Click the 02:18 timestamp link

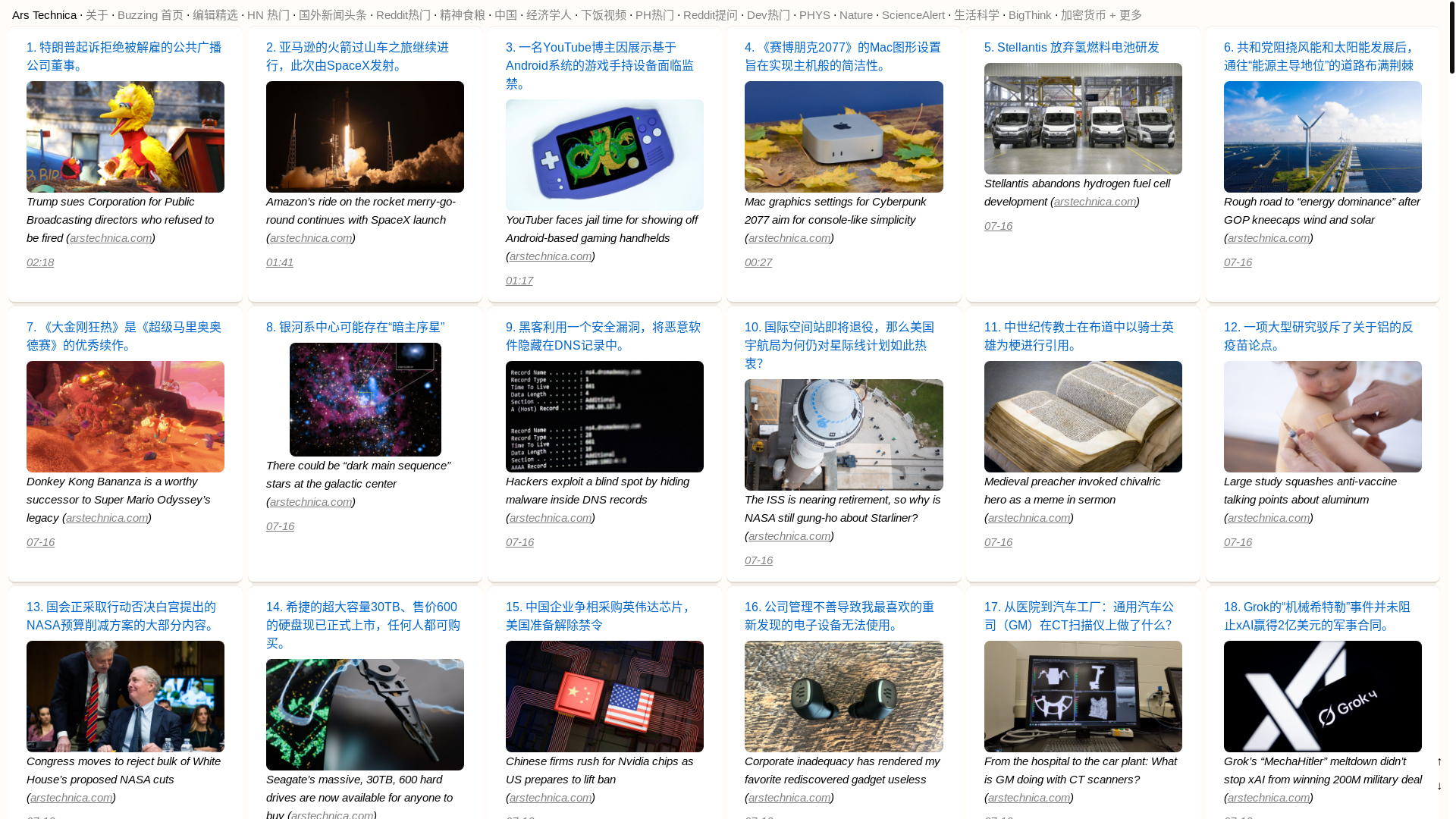pyautogui.click(x=40, y=262)
